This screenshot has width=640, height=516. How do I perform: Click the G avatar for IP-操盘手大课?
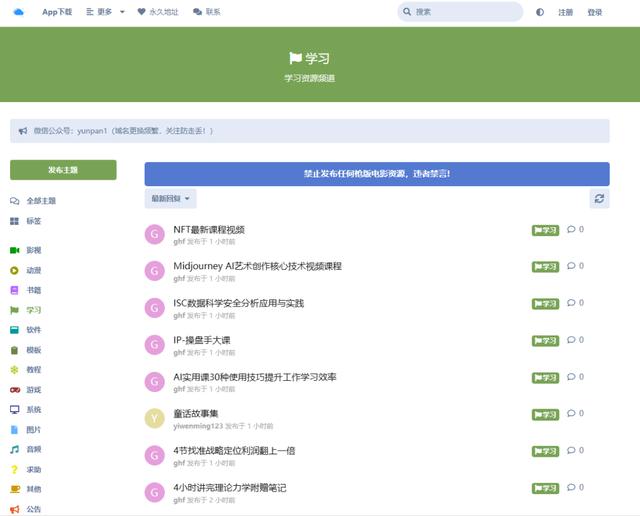pos(155,345)
